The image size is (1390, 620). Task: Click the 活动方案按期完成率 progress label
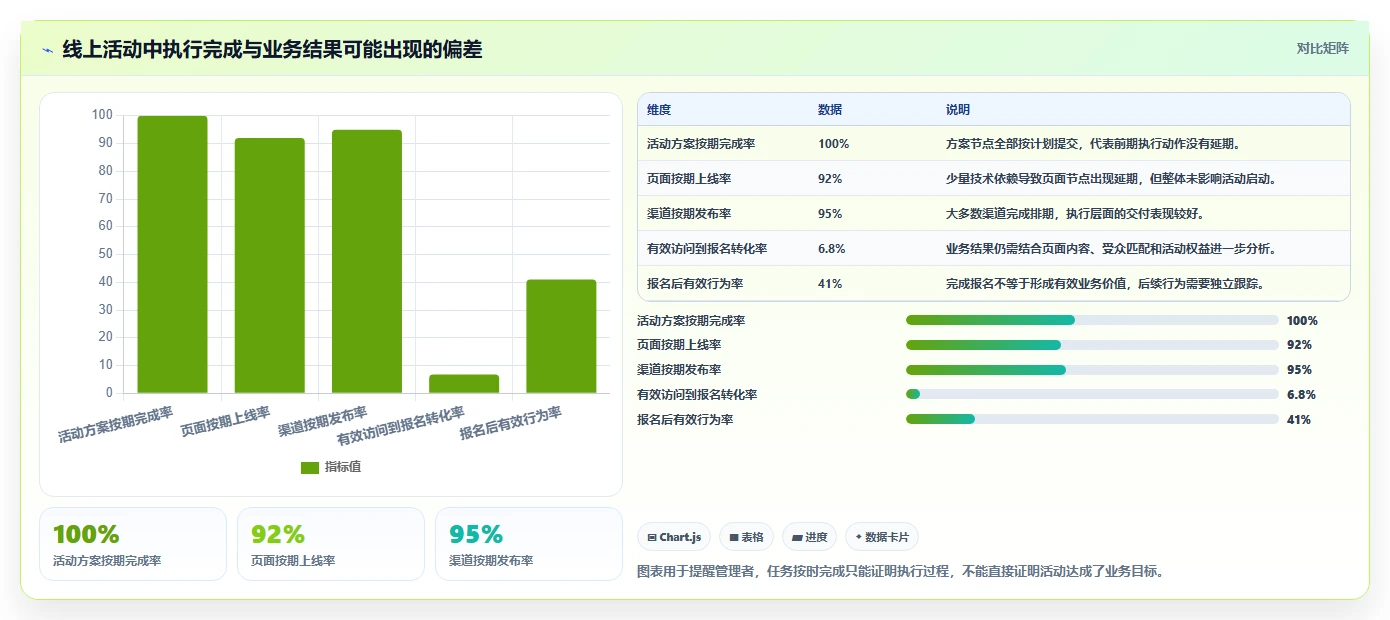tap(691, 321)
